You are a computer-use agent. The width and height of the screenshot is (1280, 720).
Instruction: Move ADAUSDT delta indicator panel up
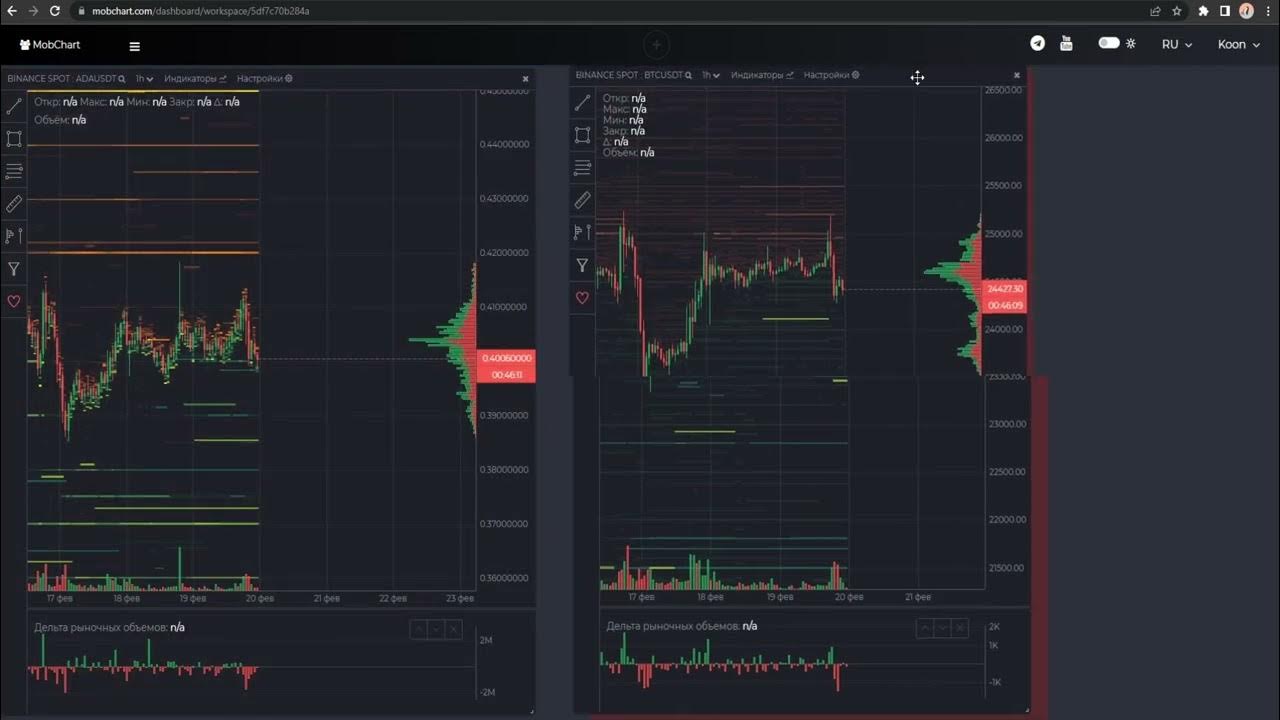(419, 629)
